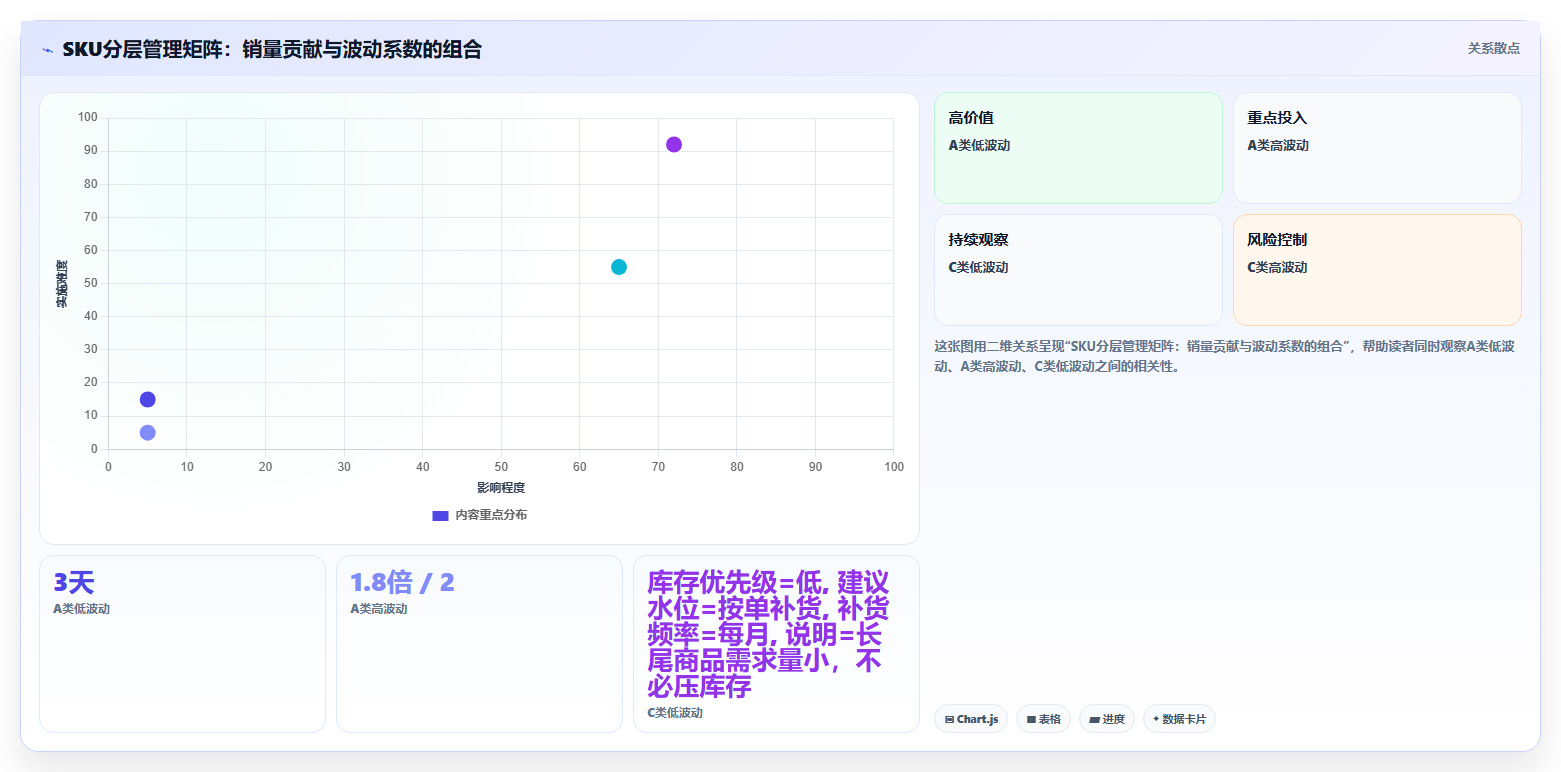Click the 影响程度 x-axis title
This screenshot has width=1561, height=772.
501,488
